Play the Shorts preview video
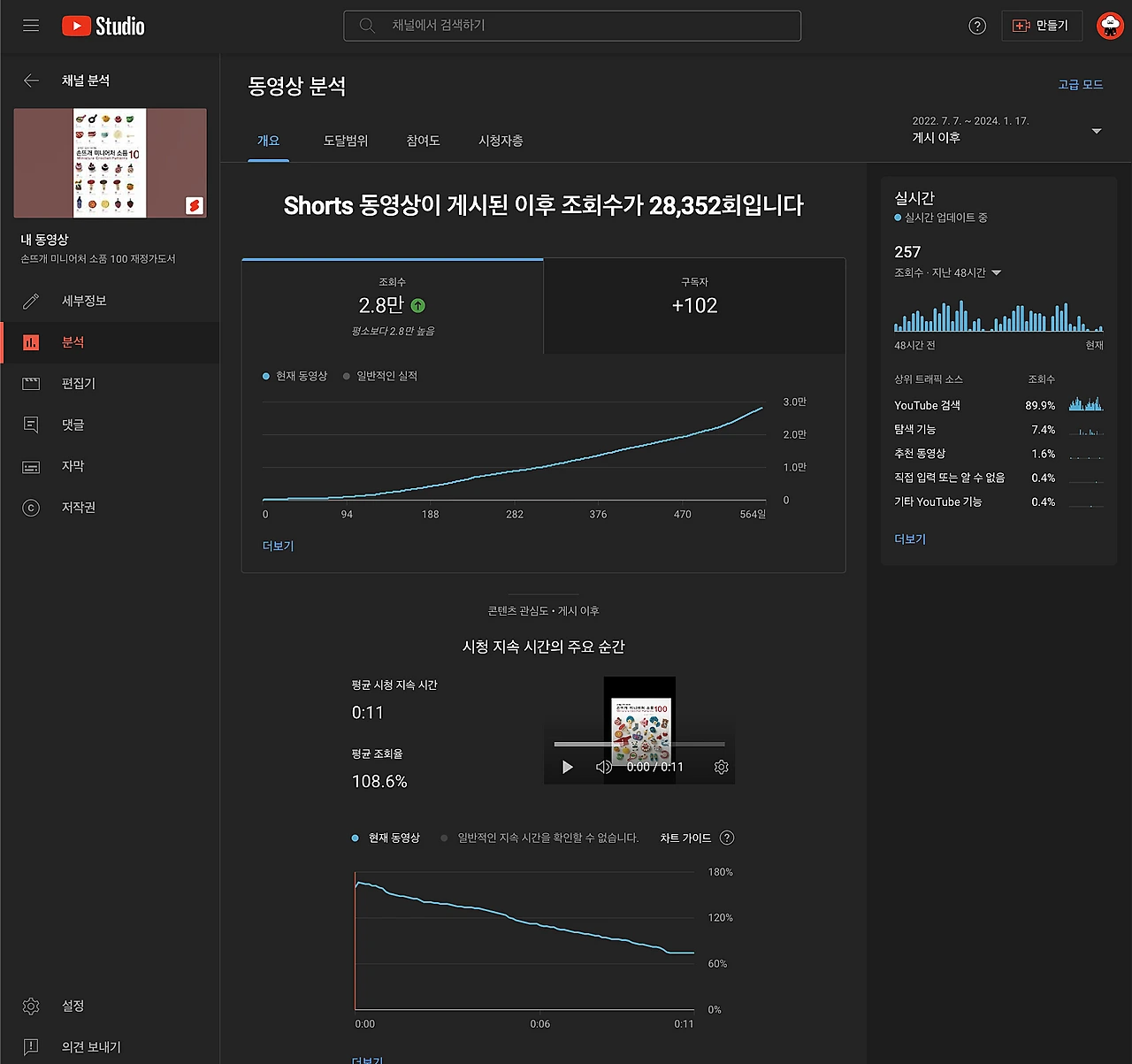This screenshot has height=1064, width=1132. pyautogui.click(x=567, y=767)
